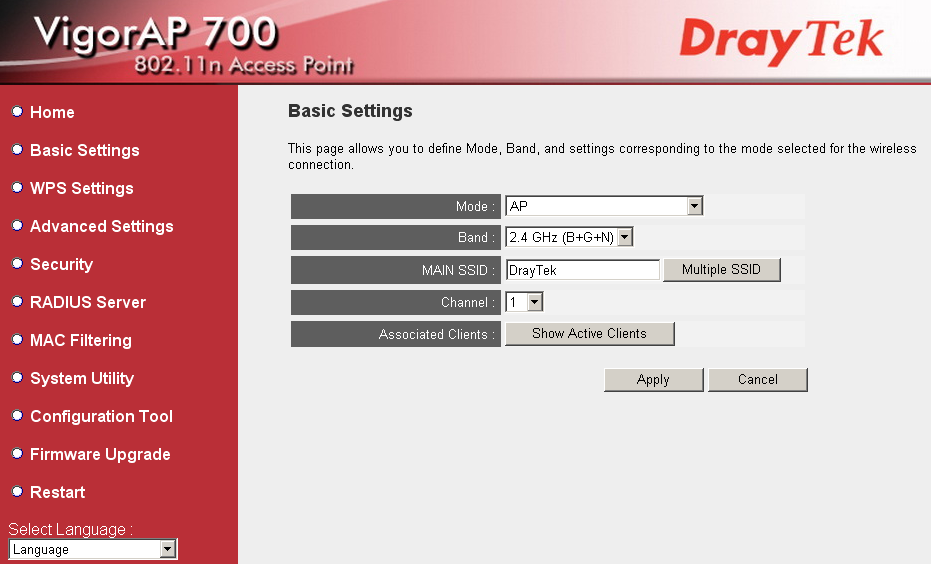
Task: Open WPS Settings page
Action: [x=82, y=188]
